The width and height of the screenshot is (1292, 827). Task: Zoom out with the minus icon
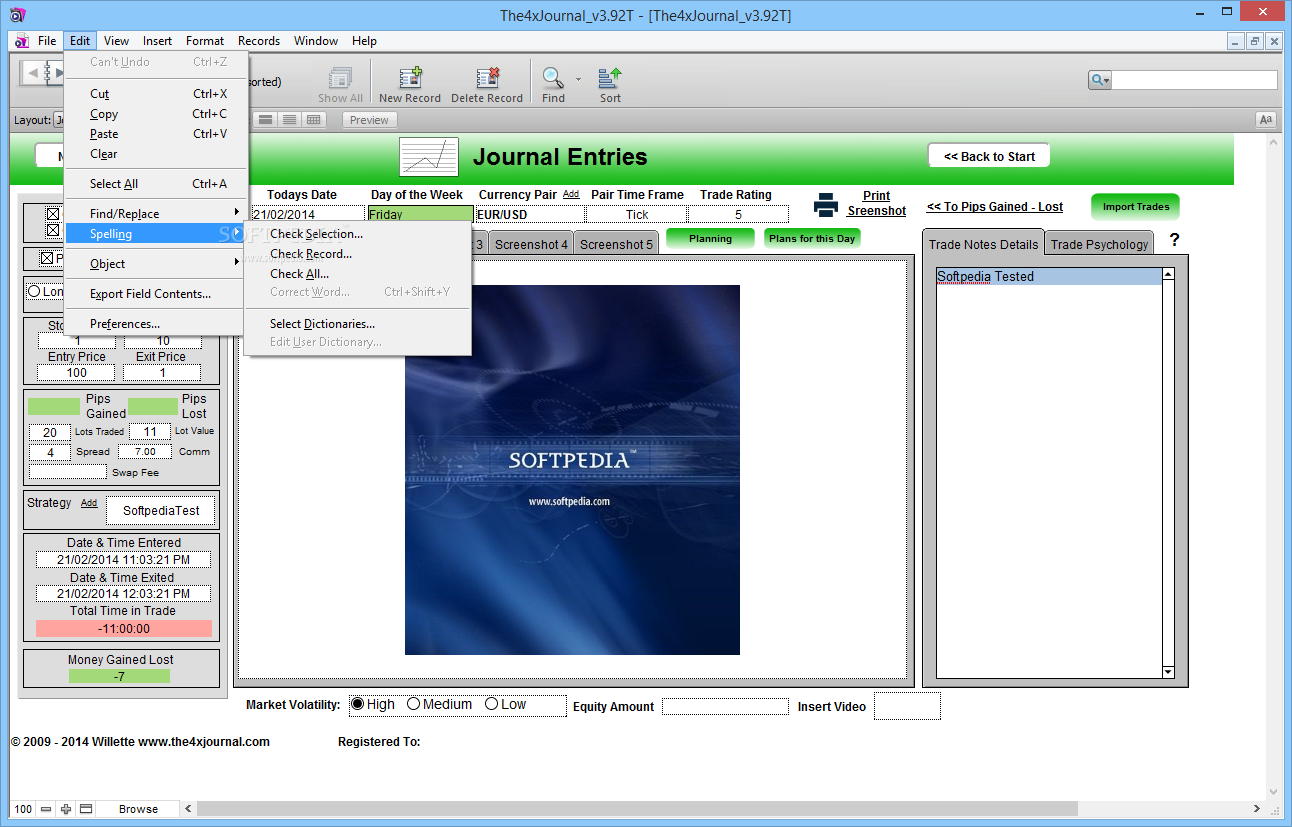(46, 809)
